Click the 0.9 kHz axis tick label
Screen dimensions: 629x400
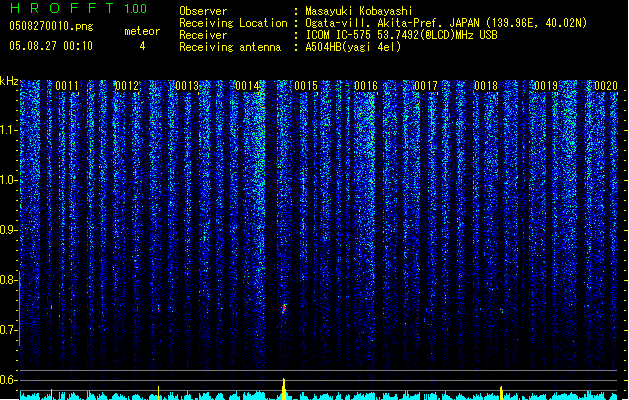click(x=9, y=230)
